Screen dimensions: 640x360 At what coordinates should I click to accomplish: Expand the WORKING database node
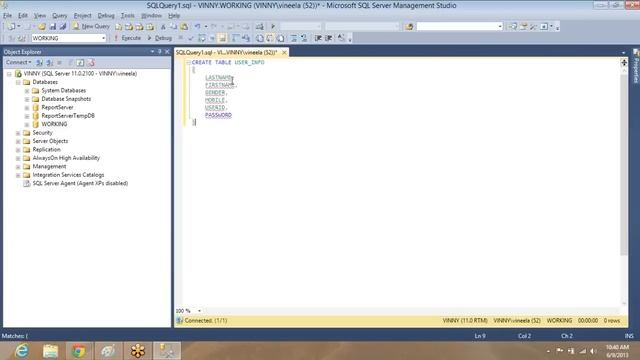click(27, 124)
